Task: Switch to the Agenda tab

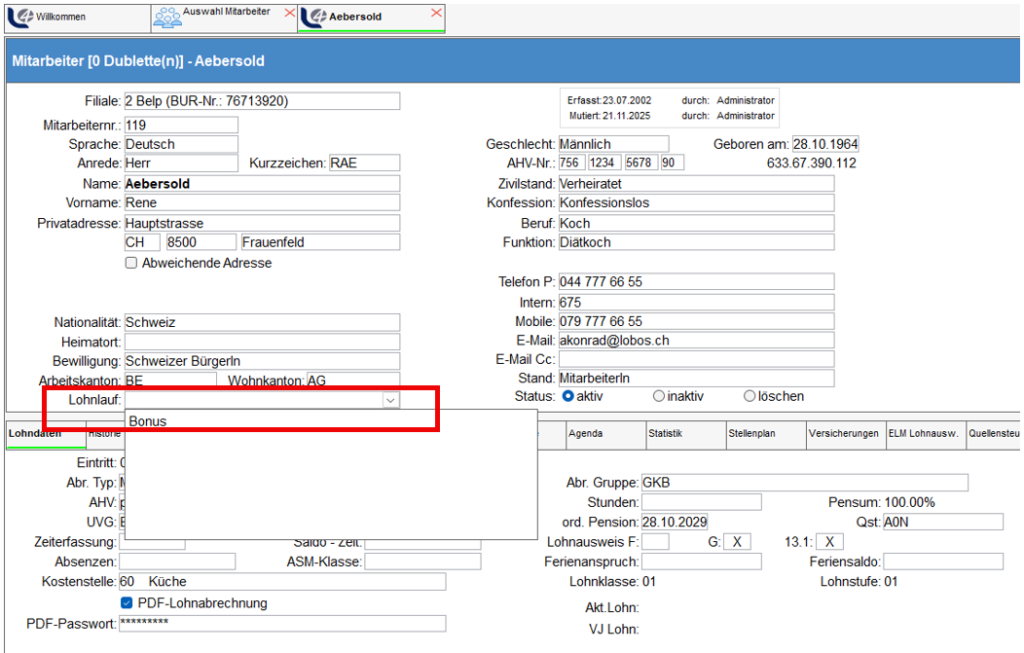Action: [585, 433]
